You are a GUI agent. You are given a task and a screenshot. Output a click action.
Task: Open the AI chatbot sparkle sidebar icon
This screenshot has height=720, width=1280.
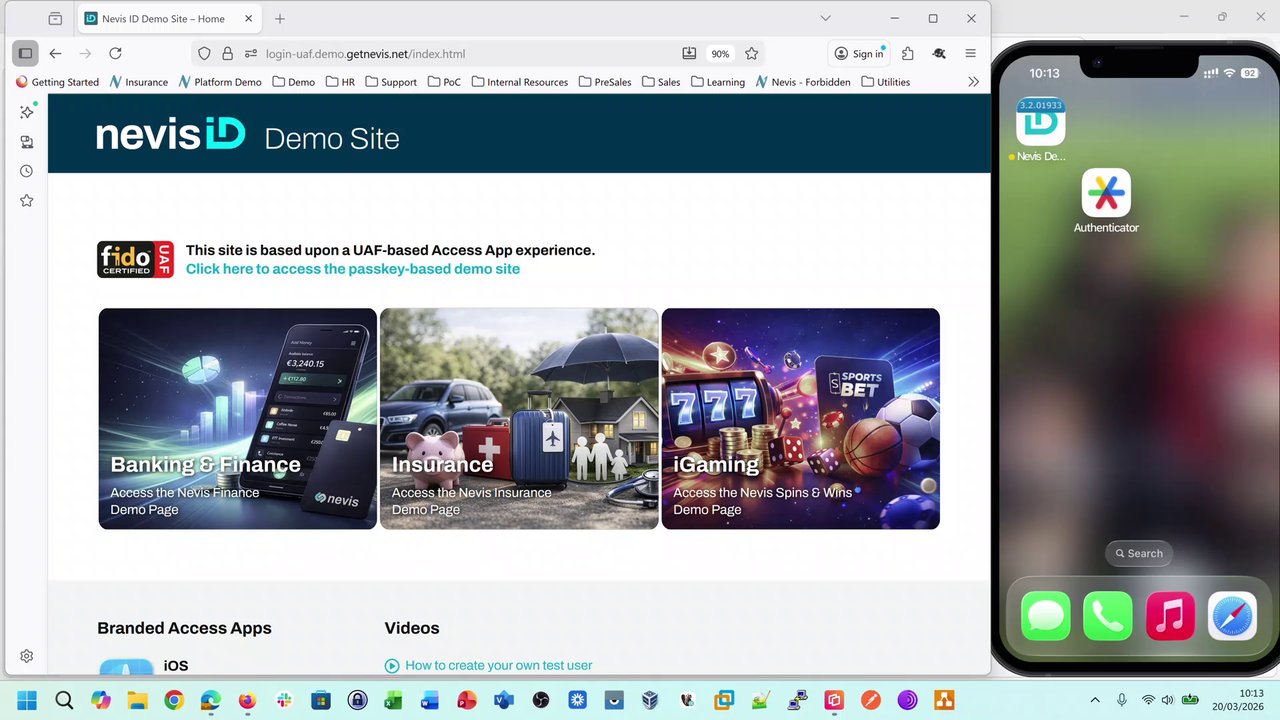coord(27,112)
